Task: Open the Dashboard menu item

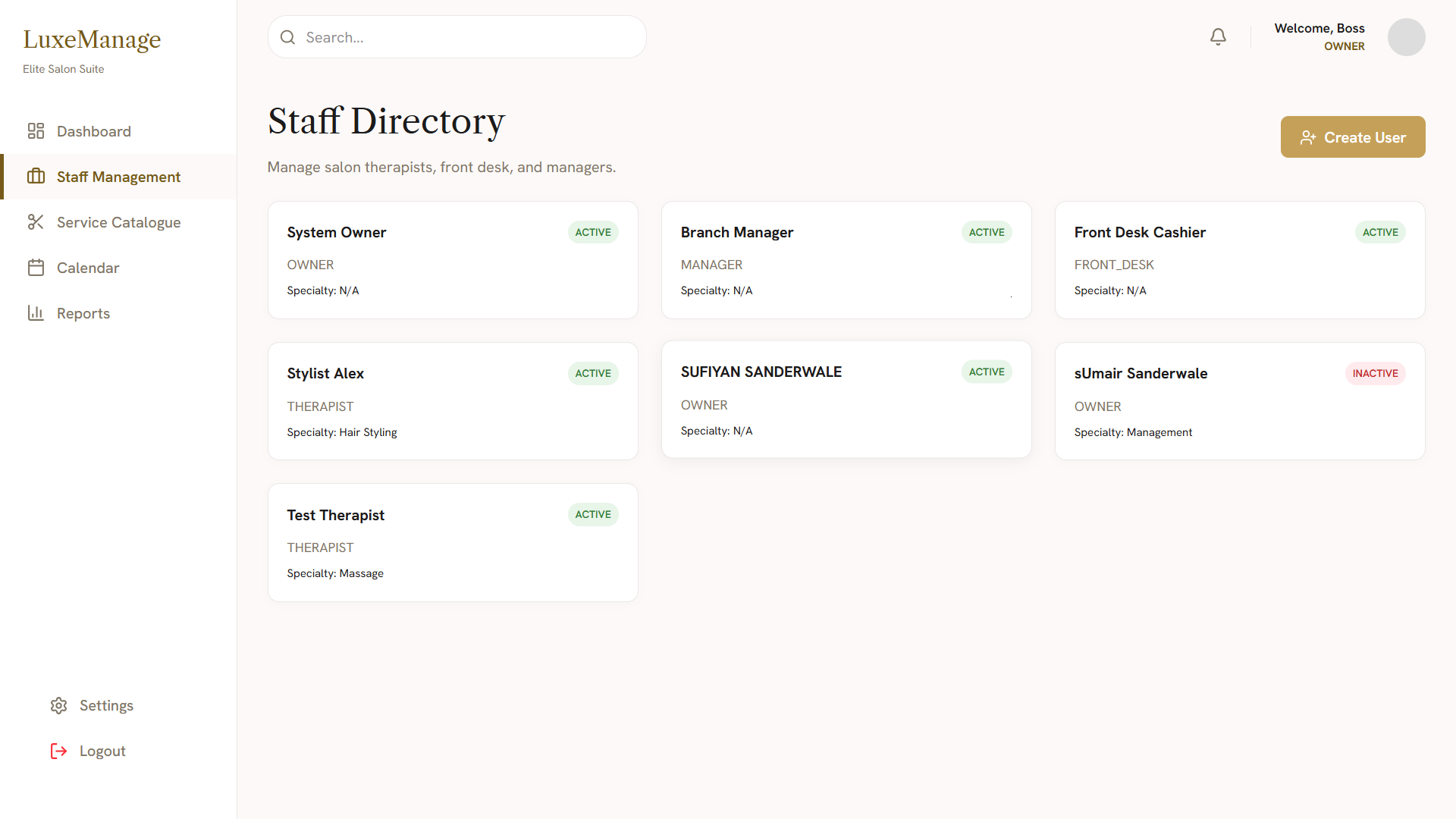Action: [118, 131]
